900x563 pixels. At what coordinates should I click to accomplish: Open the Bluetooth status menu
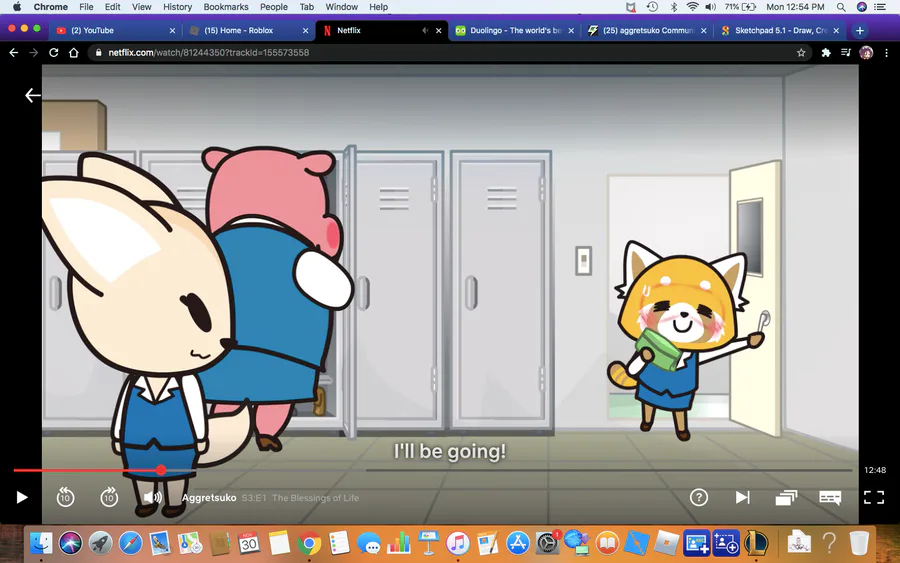tap(674, 7)
